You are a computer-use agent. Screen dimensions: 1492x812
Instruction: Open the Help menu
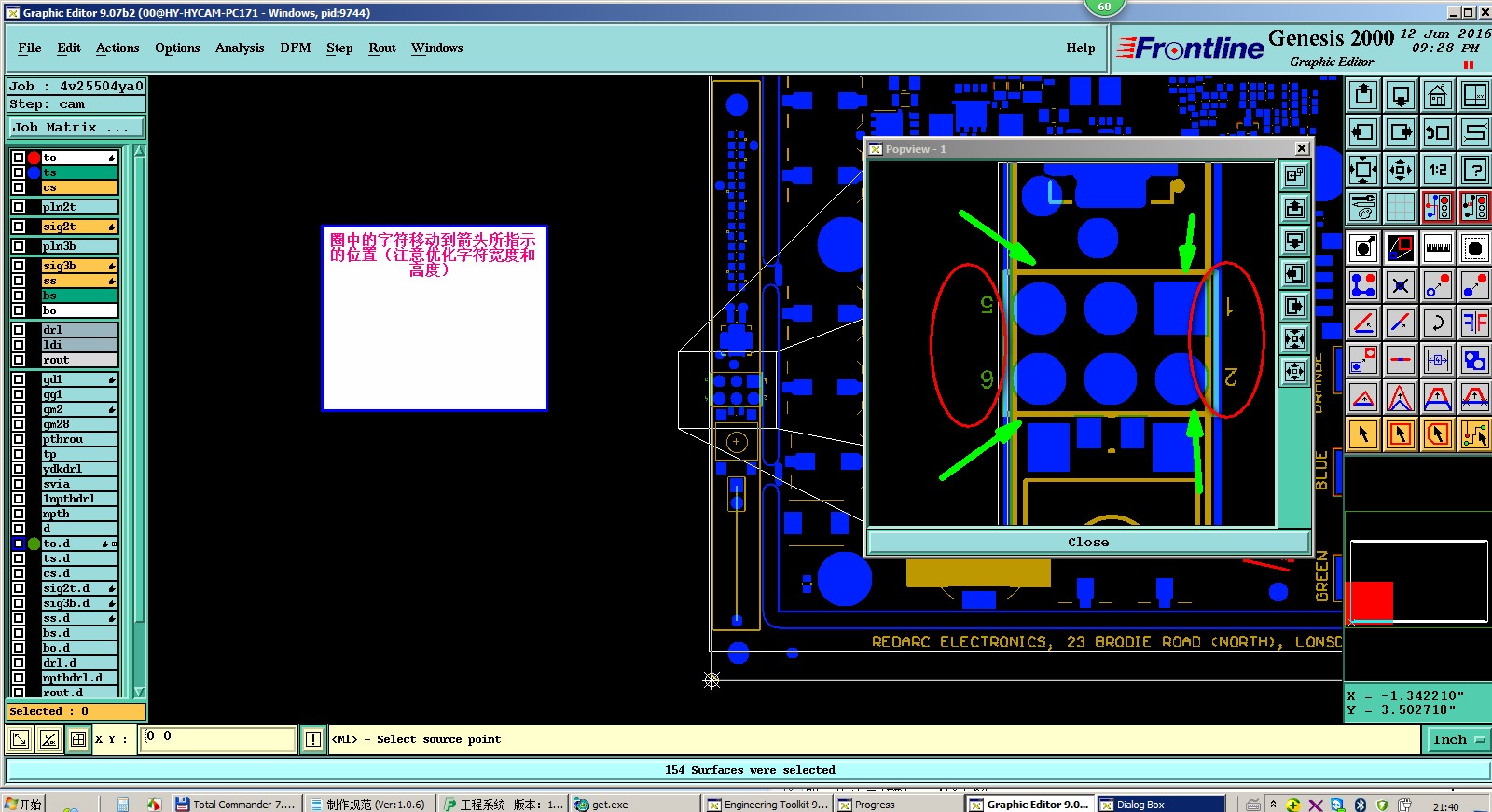tap(1081, 48)
